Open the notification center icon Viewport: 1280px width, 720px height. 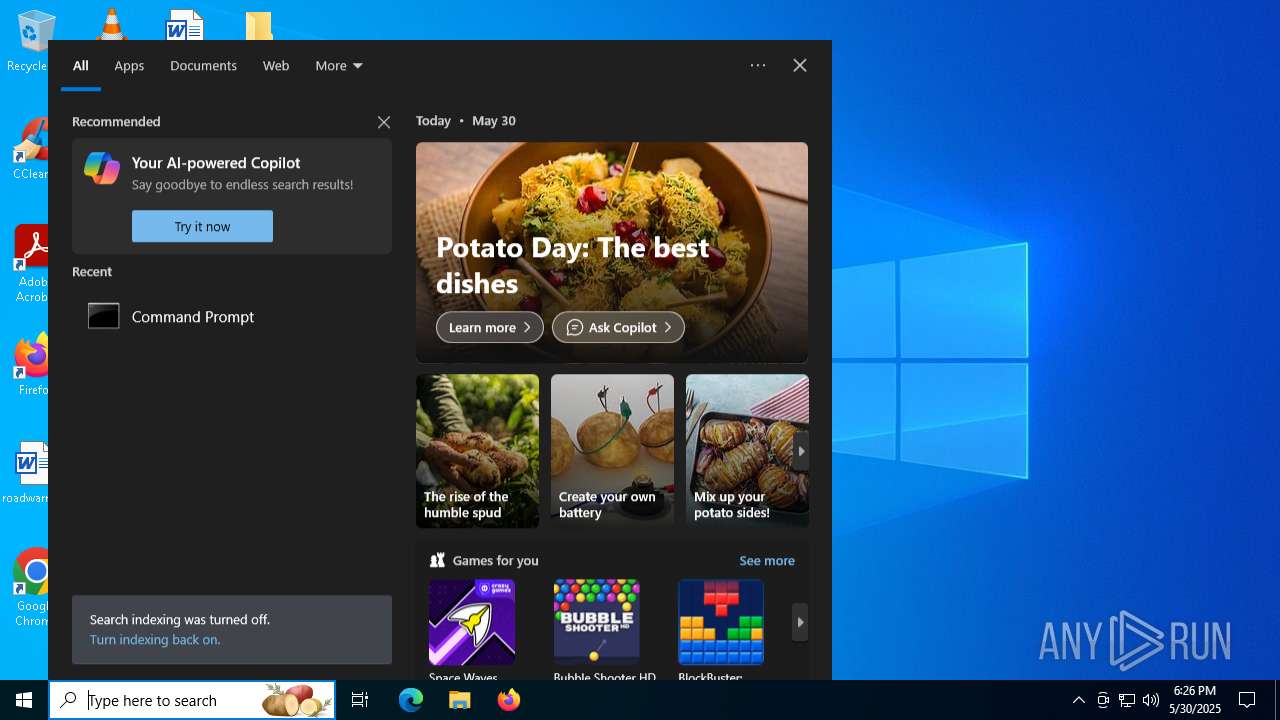1247,700
